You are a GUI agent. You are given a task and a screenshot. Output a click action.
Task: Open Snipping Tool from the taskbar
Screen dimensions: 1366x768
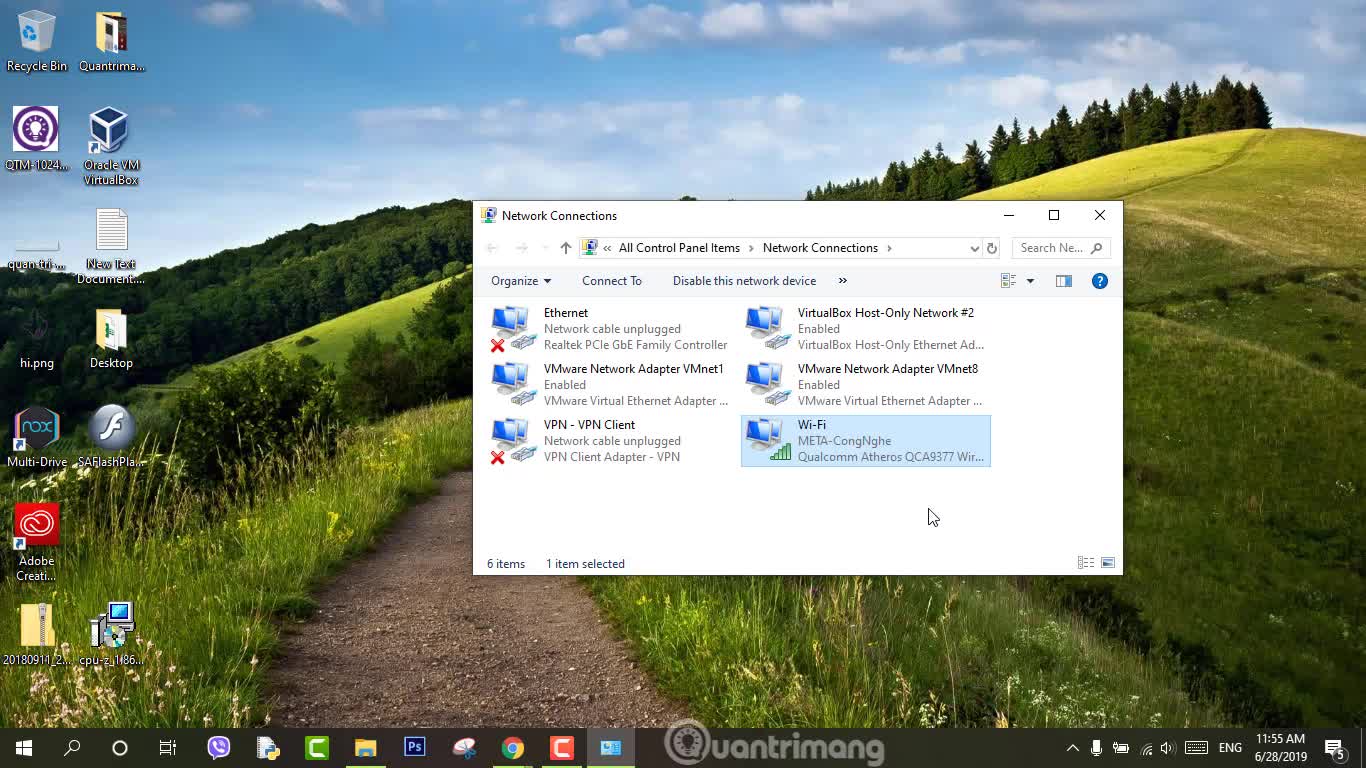click(x=463, y=747)
